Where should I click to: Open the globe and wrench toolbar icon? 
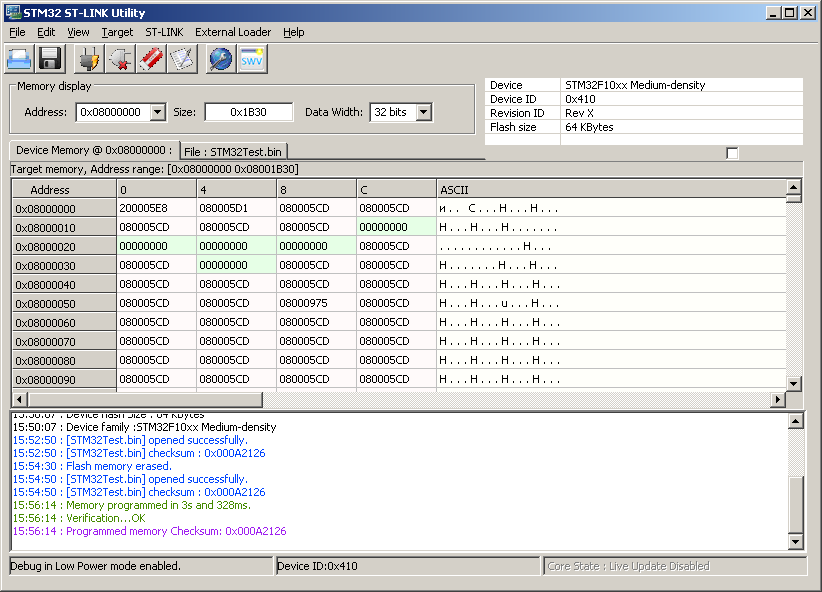[x=220, y=59]
